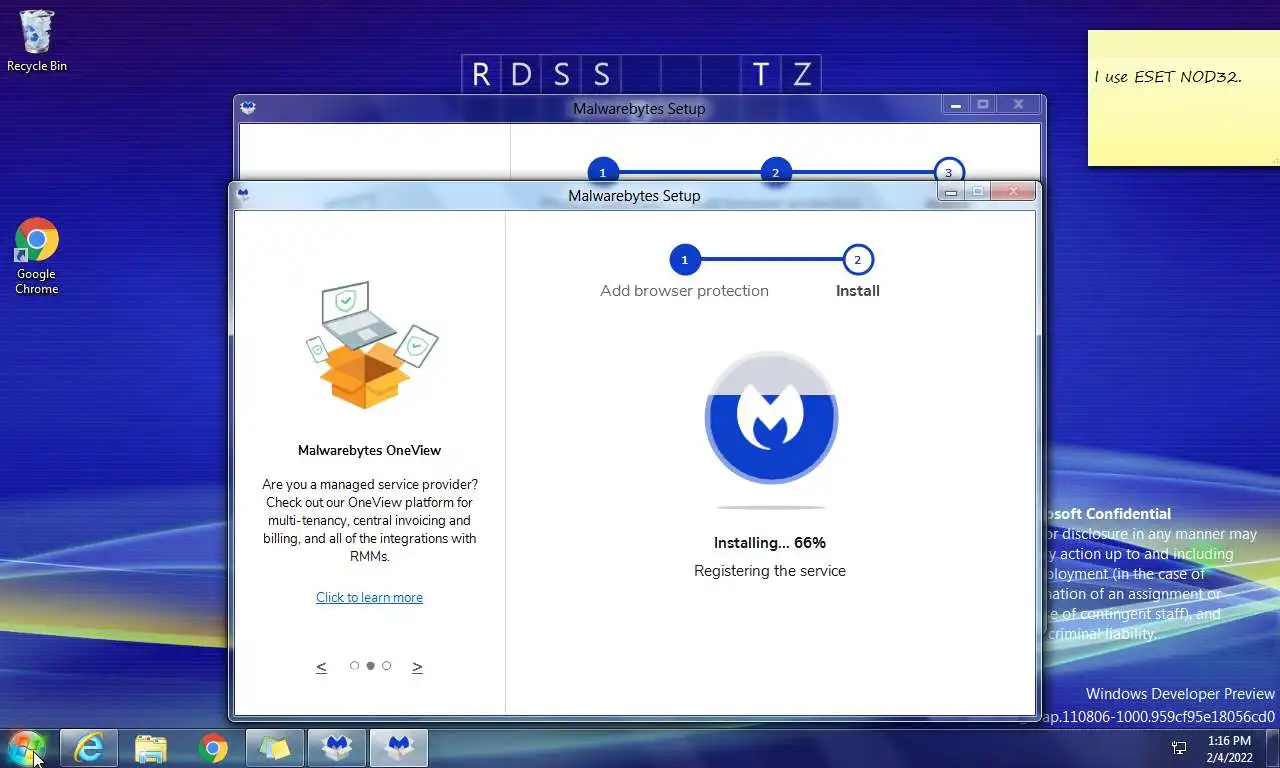Click the ESET NOD32 sticky note
This screenshot has height=768, width=1280.
tap(1184, 98)
